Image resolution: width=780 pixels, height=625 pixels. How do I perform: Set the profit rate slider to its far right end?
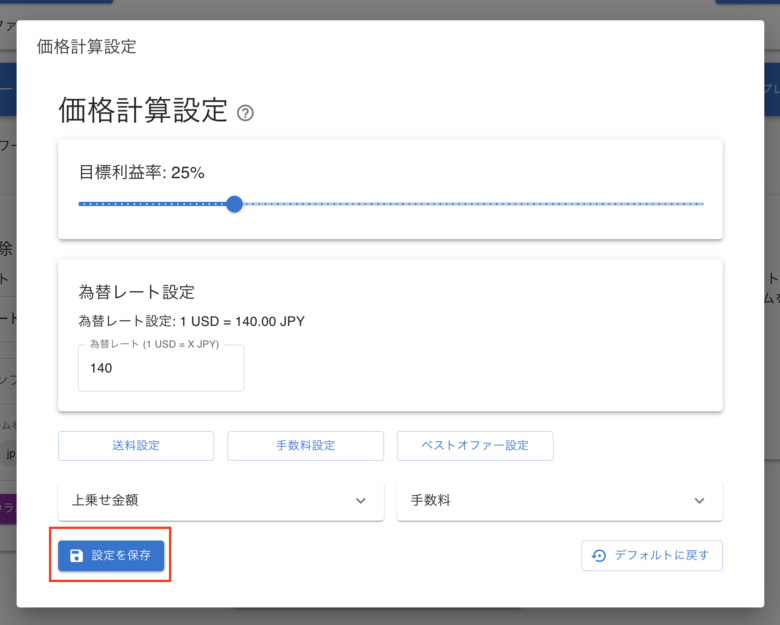pos(703,204)
